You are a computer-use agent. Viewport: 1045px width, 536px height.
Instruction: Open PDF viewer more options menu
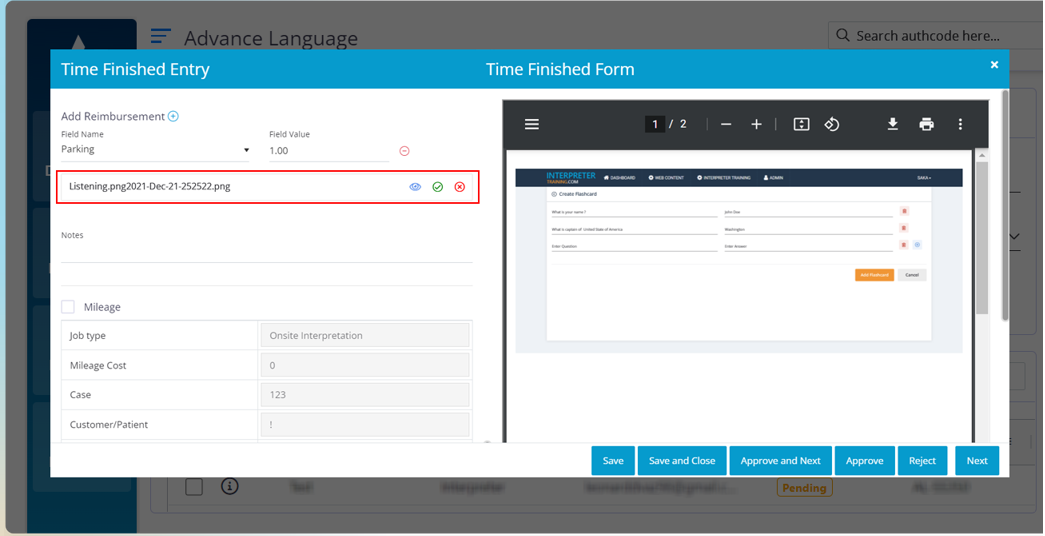pos(960,124)
